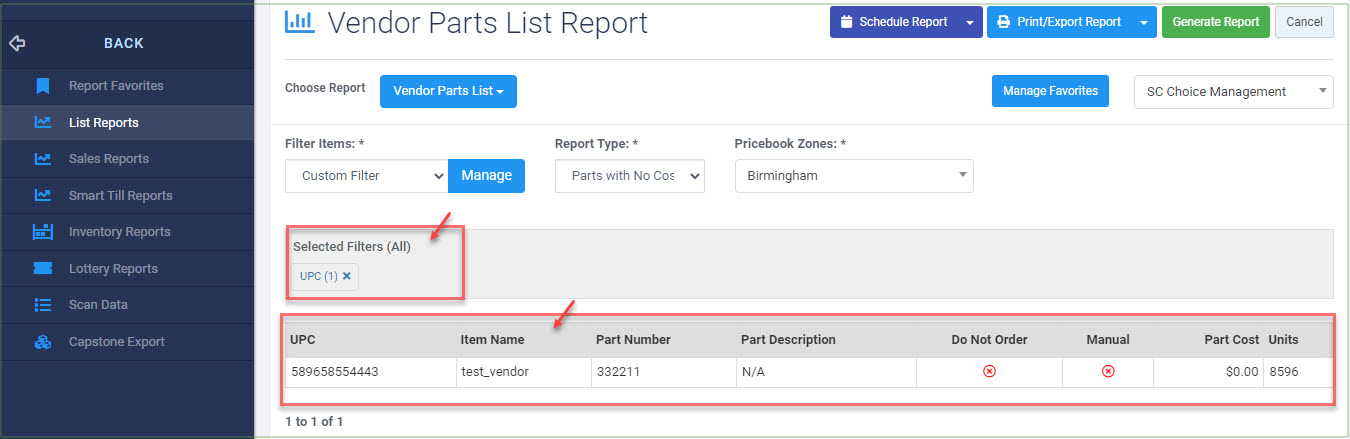Expand the Print/Export Report arrow menu
Image resolution: width=1350 pixels, height=439 pixels.
tap(1143, 22)
